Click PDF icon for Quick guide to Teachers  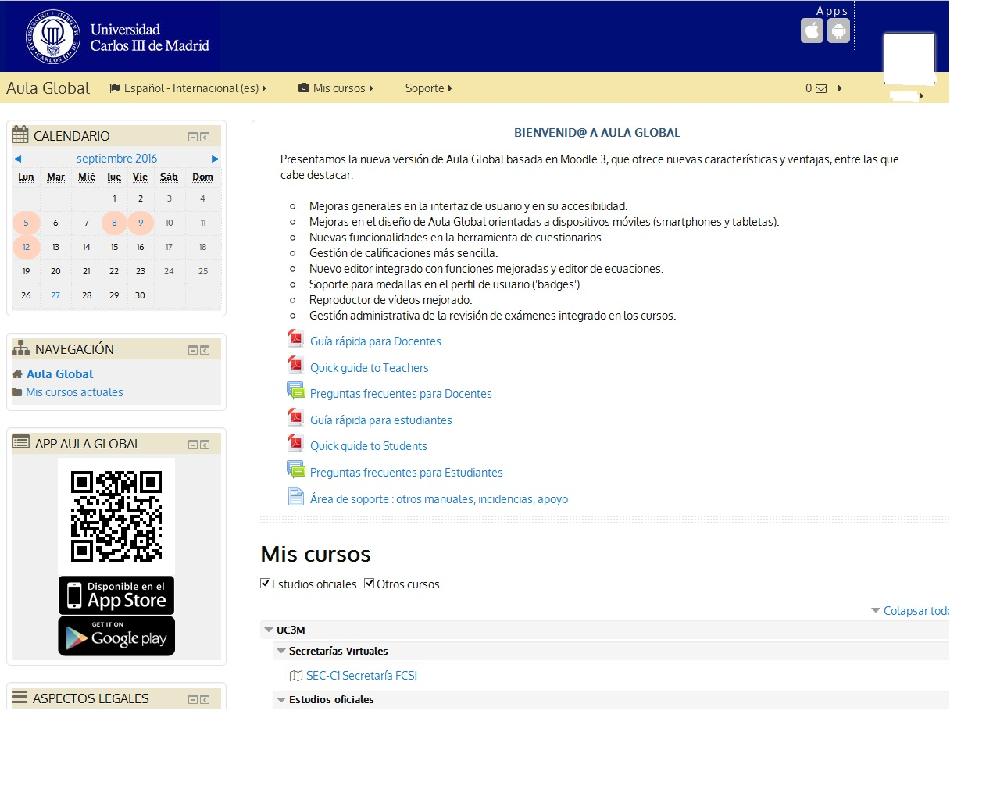tap(295, 364)
